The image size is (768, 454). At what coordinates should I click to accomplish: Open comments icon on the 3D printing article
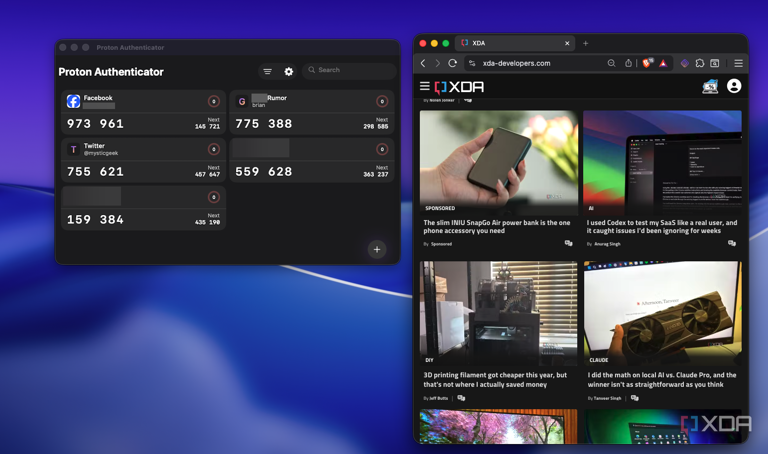coord(461,398)
